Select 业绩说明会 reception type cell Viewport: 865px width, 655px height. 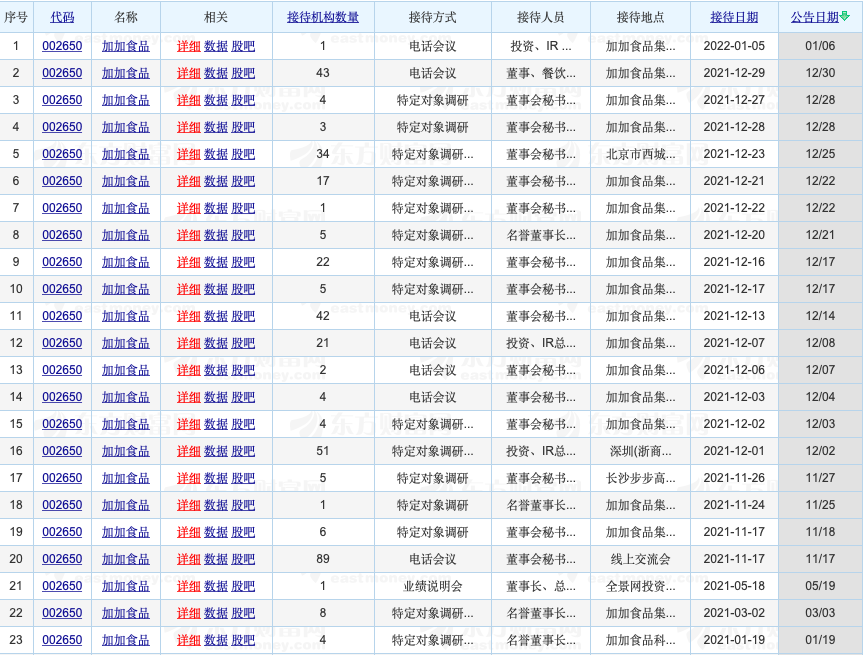(x=432, y=586)
